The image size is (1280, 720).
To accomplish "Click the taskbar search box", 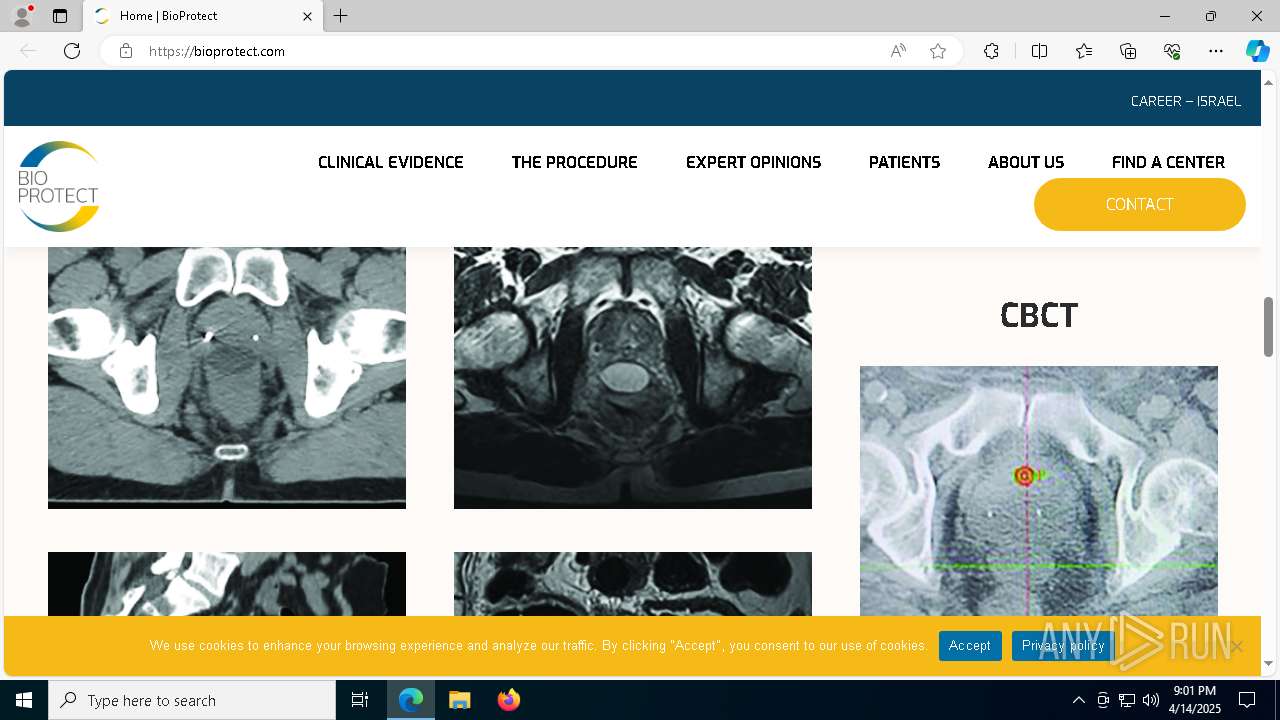I will tap(192, 700).
